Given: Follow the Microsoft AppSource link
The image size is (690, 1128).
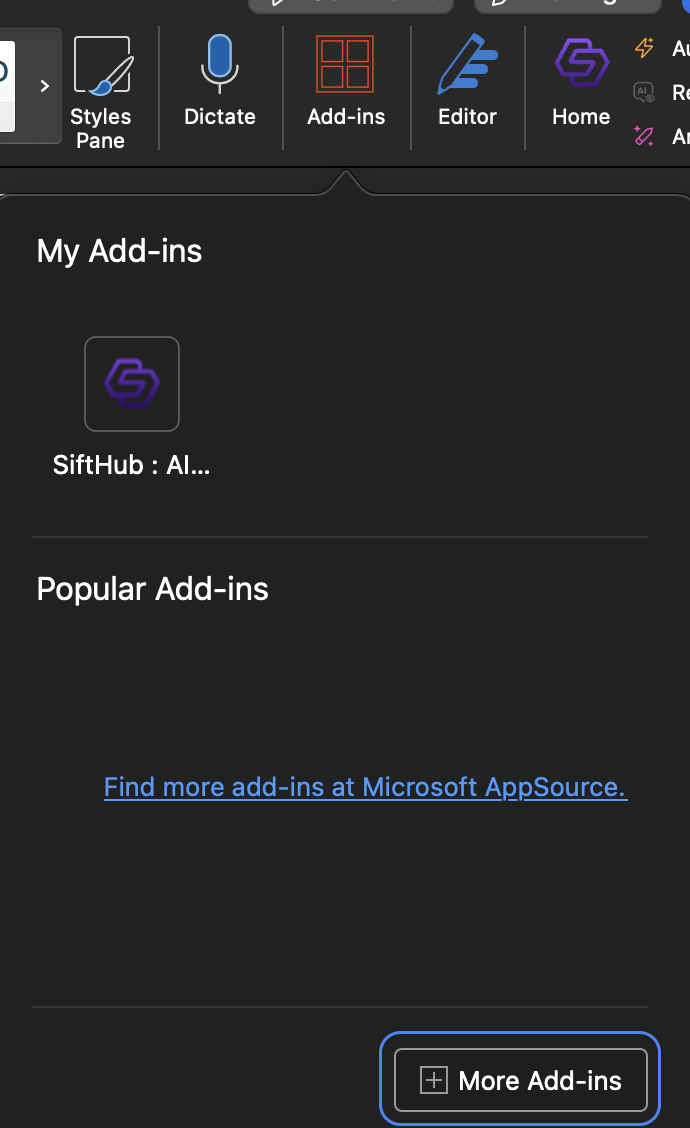Looking at the screenshot, I should point(365,787).
